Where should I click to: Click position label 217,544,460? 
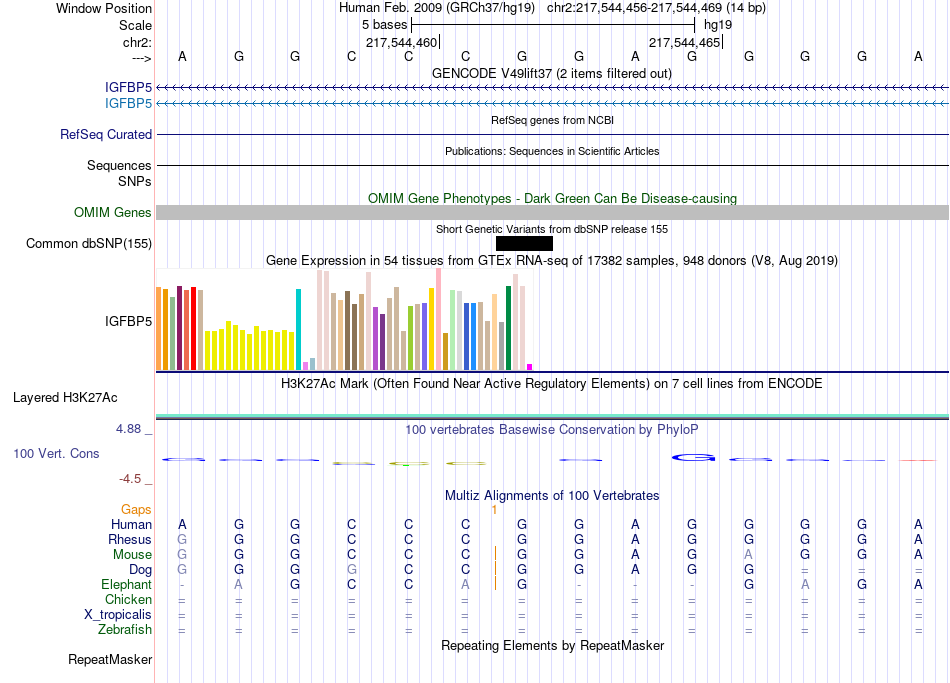401,42
